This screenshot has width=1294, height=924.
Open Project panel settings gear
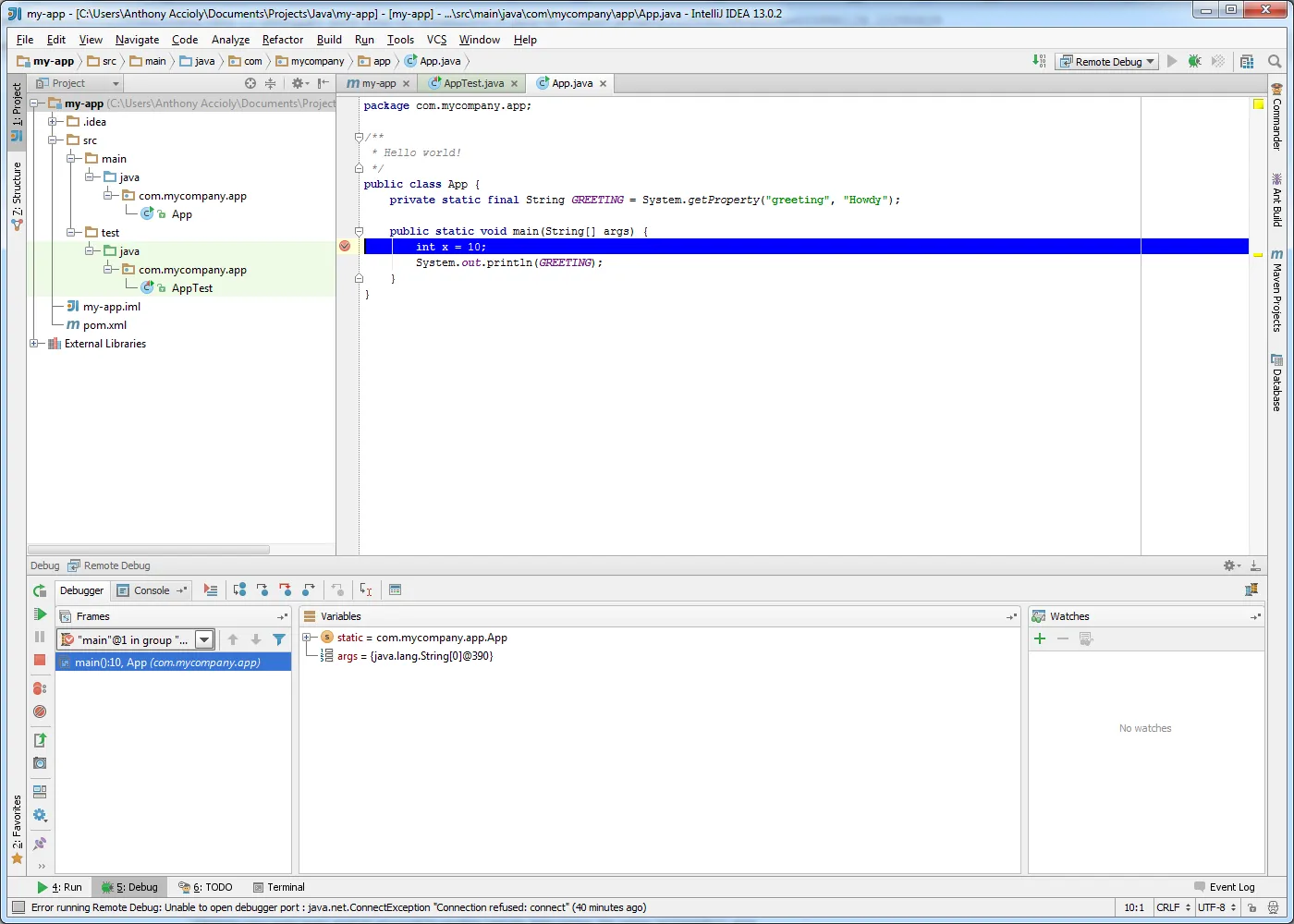click(x=299, y=83)
